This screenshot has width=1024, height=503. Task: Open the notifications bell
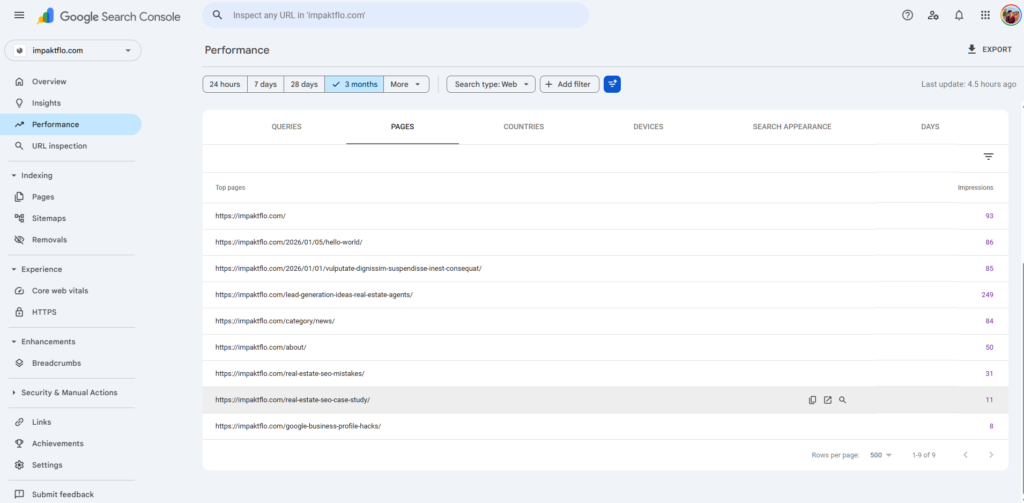pos(959,15)
